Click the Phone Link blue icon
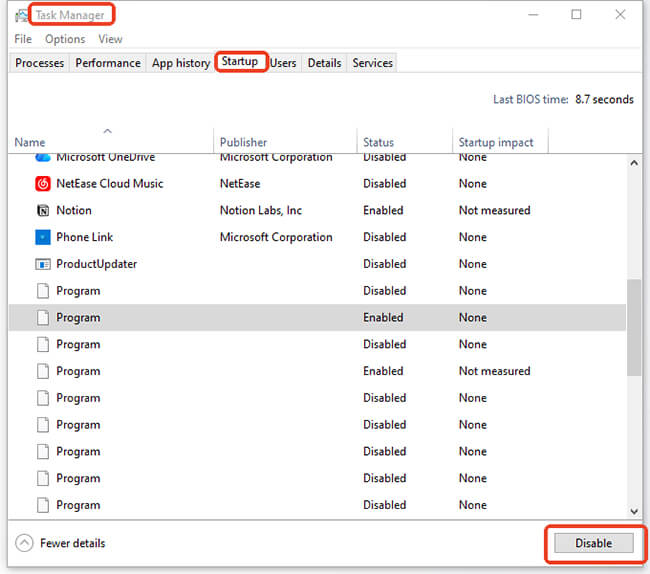 click(43, 237)
